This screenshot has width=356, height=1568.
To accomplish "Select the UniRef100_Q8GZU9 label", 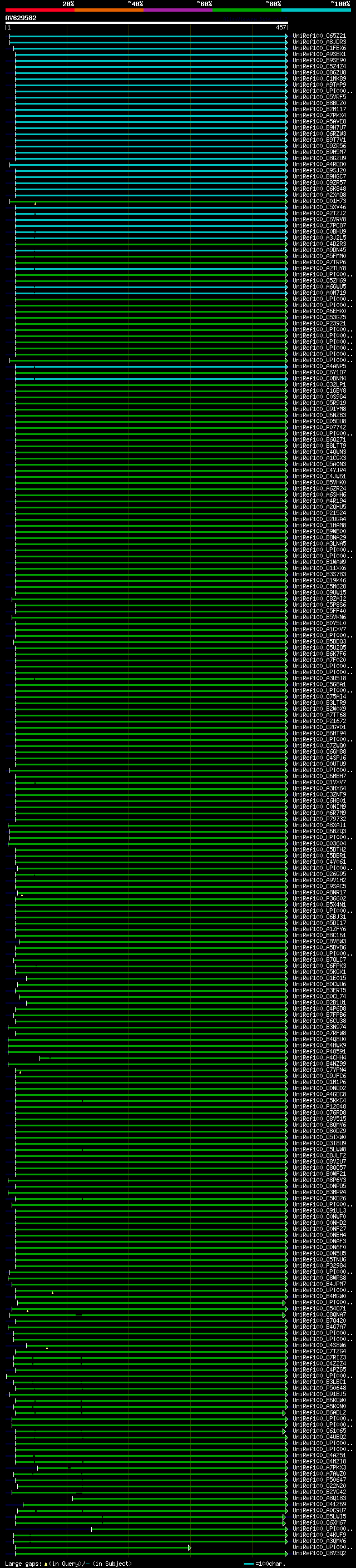I will pyautogui.click(x=319, y=159).
